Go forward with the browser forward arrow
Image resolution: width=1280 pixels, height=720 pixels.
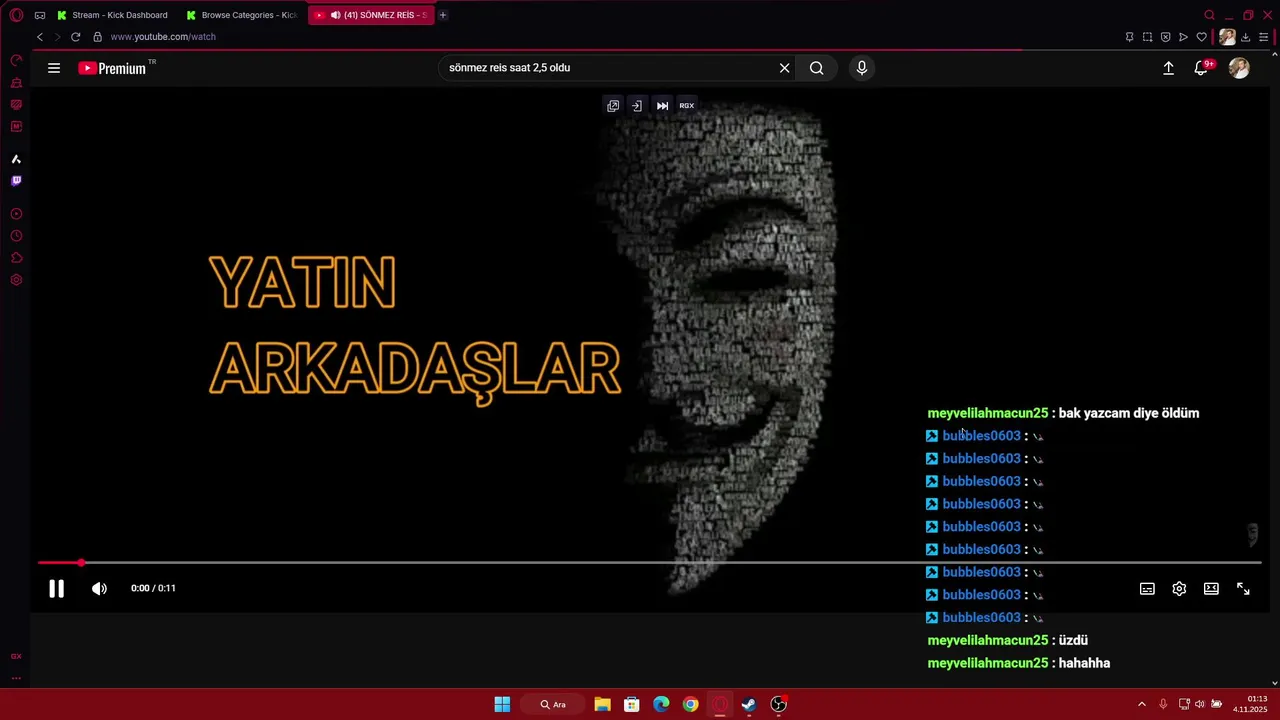click(x=57, y=37)
